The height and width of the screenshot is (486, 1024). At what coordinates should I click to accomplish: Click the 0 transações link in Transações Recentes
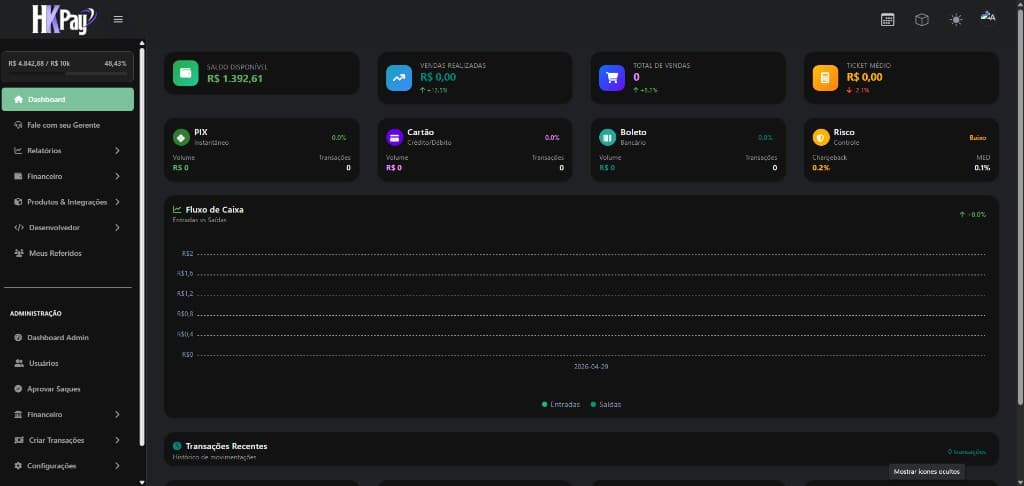click(967, 452)
